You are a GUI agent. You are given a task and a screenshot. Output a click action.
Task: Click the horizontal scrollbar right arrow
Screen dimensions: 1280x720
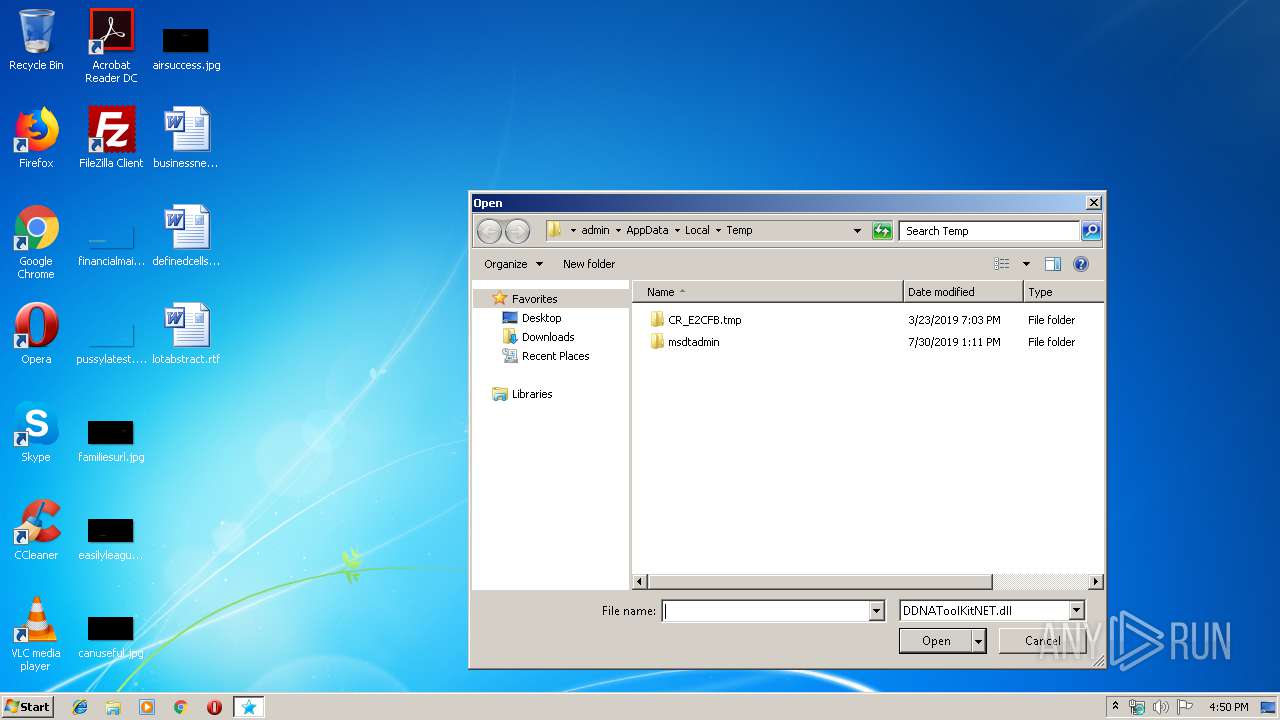(1096, 581)
